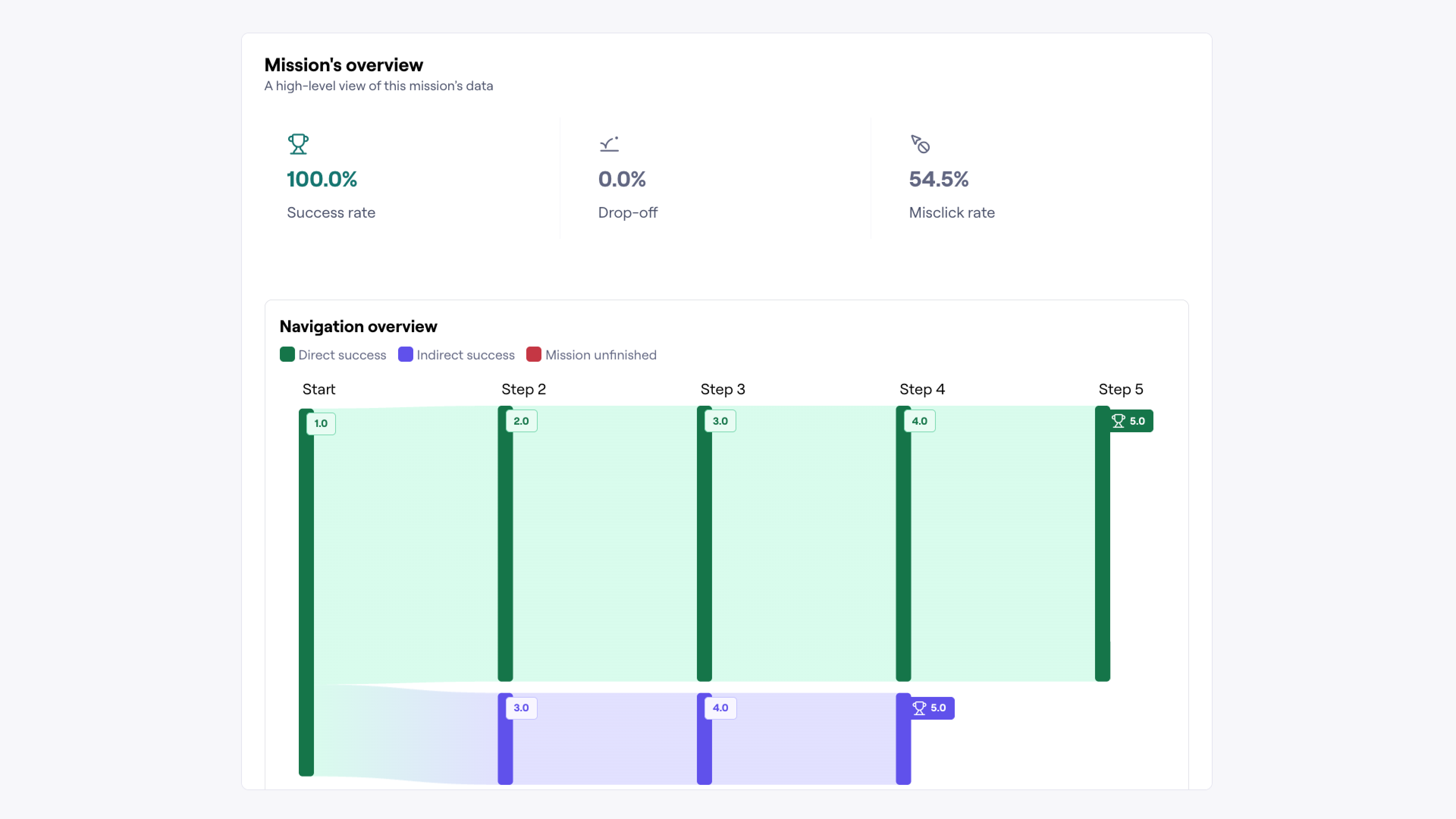This screenshot has width=1456, height=819.
Task: Click the trophy icon above Success rate
Action: coord(298,144)
